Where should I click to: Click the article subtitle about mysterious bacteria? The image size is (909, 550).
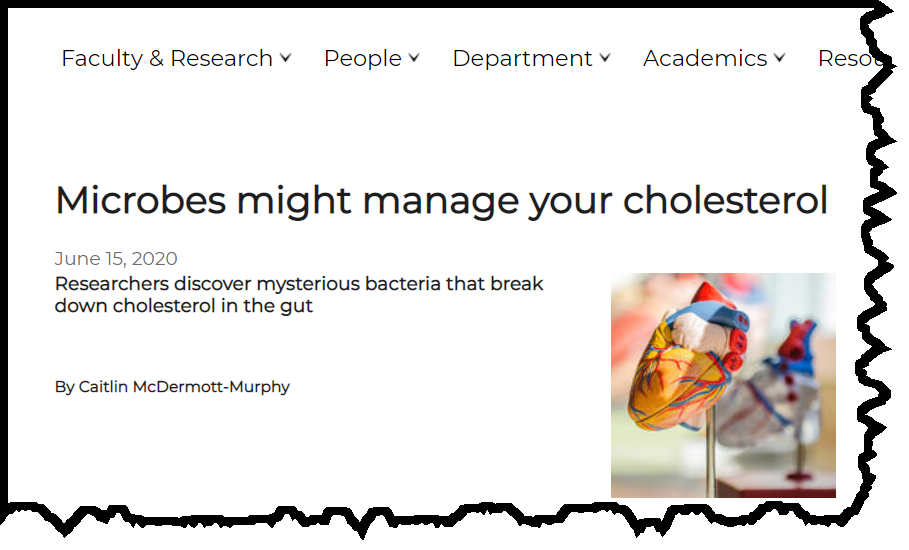coord(299,294)
